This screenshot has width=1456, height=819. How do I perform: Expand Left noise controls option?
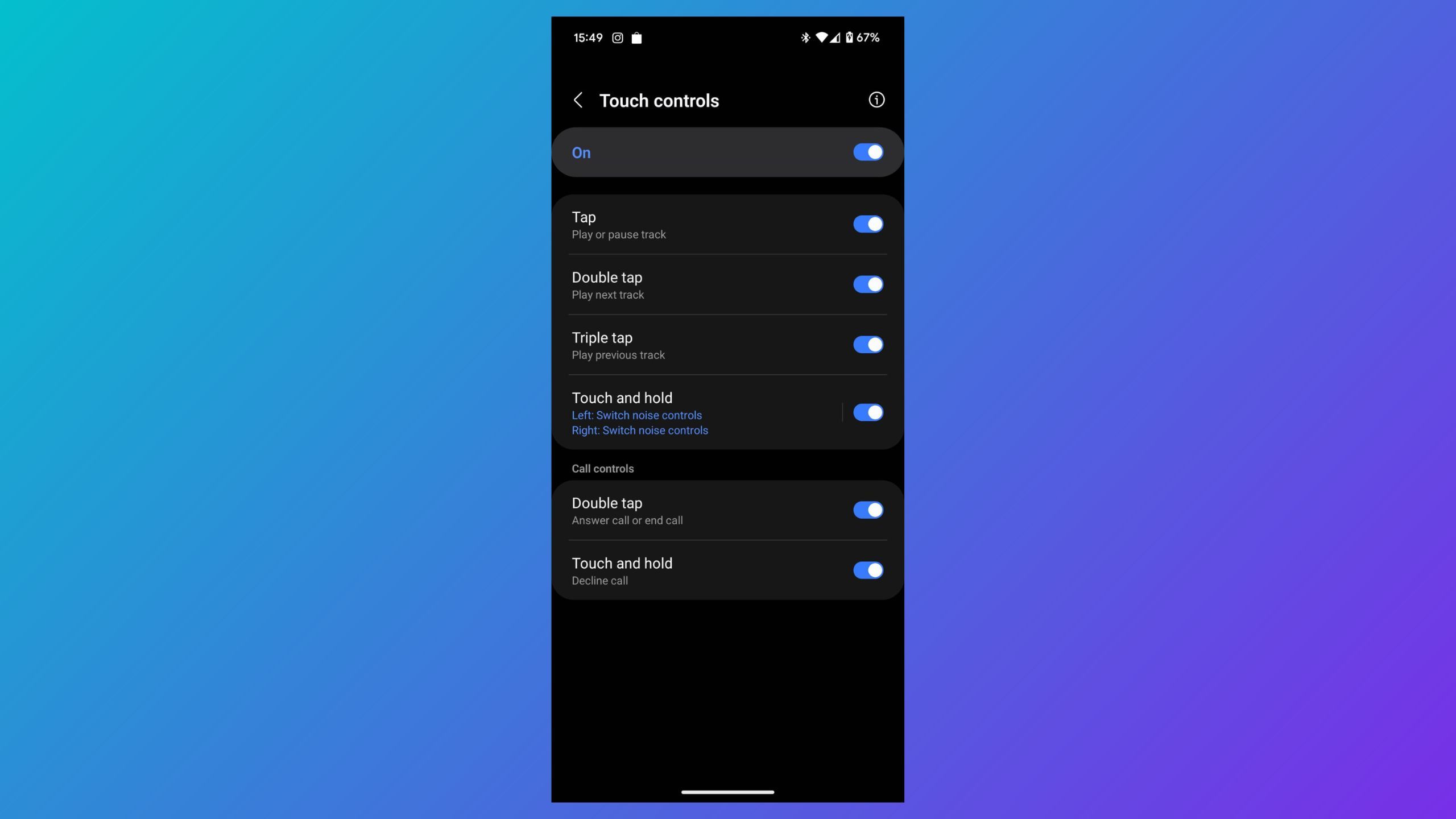pyautogui.click(x=636, y=415)
